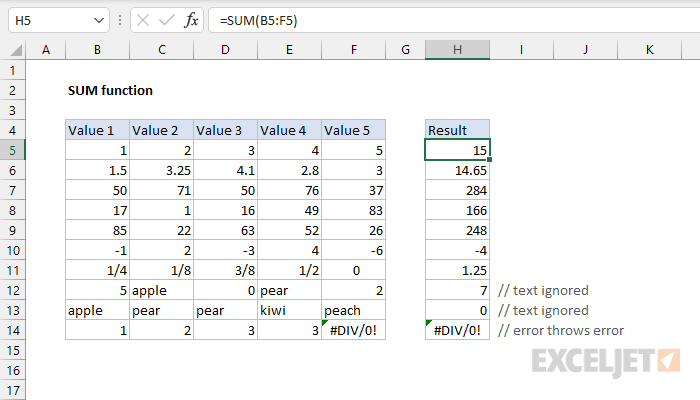The height and width of the screenshot is (400, 700).
Task: Click the Cancel (X) icon in formula bar
Action: coord(143,21)
